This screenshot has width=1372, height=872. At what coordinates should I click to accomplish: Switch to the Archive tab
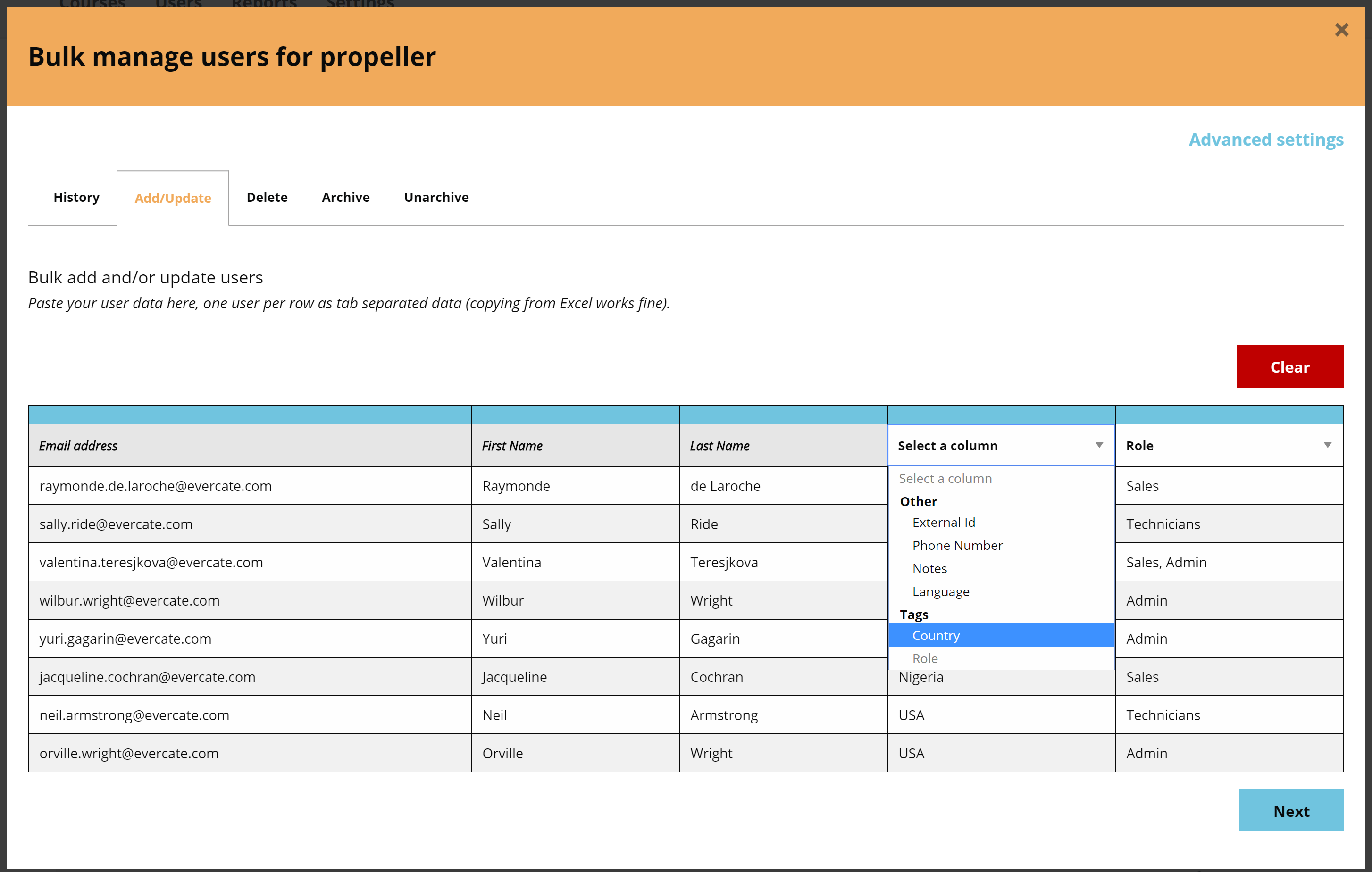point(345,197)
